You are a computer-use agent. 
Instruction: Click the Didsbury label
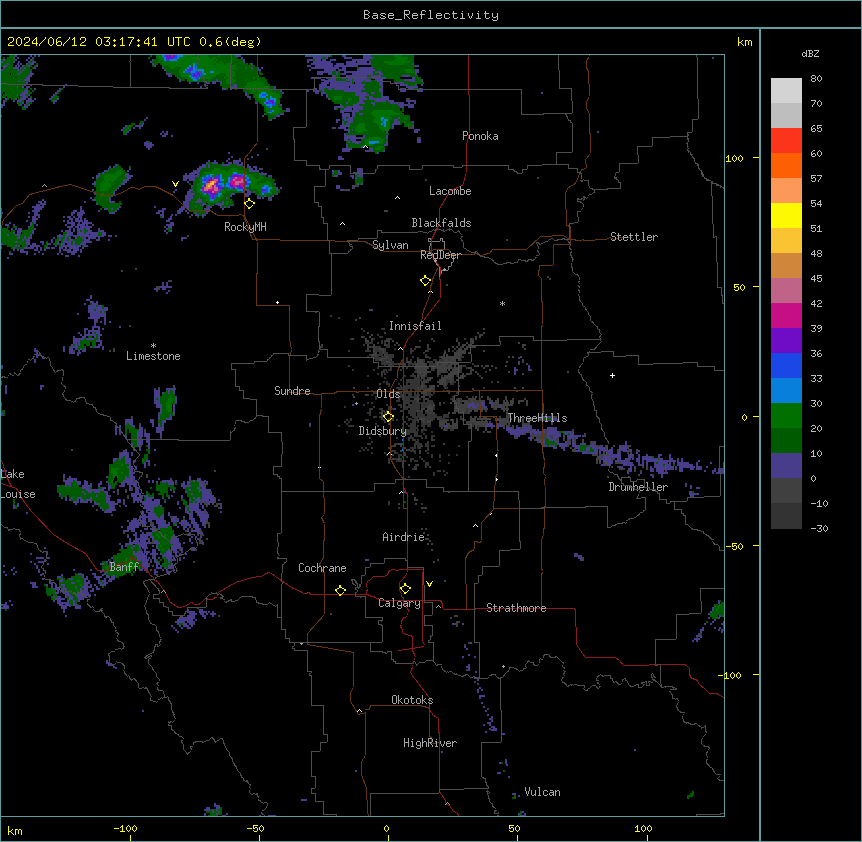pyautogui.click(x=383, y=431)
